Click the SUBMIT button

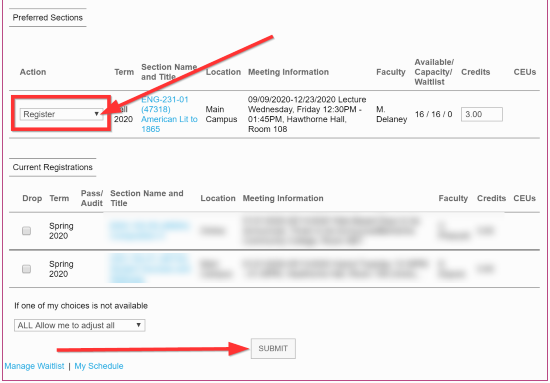(273, 349)
